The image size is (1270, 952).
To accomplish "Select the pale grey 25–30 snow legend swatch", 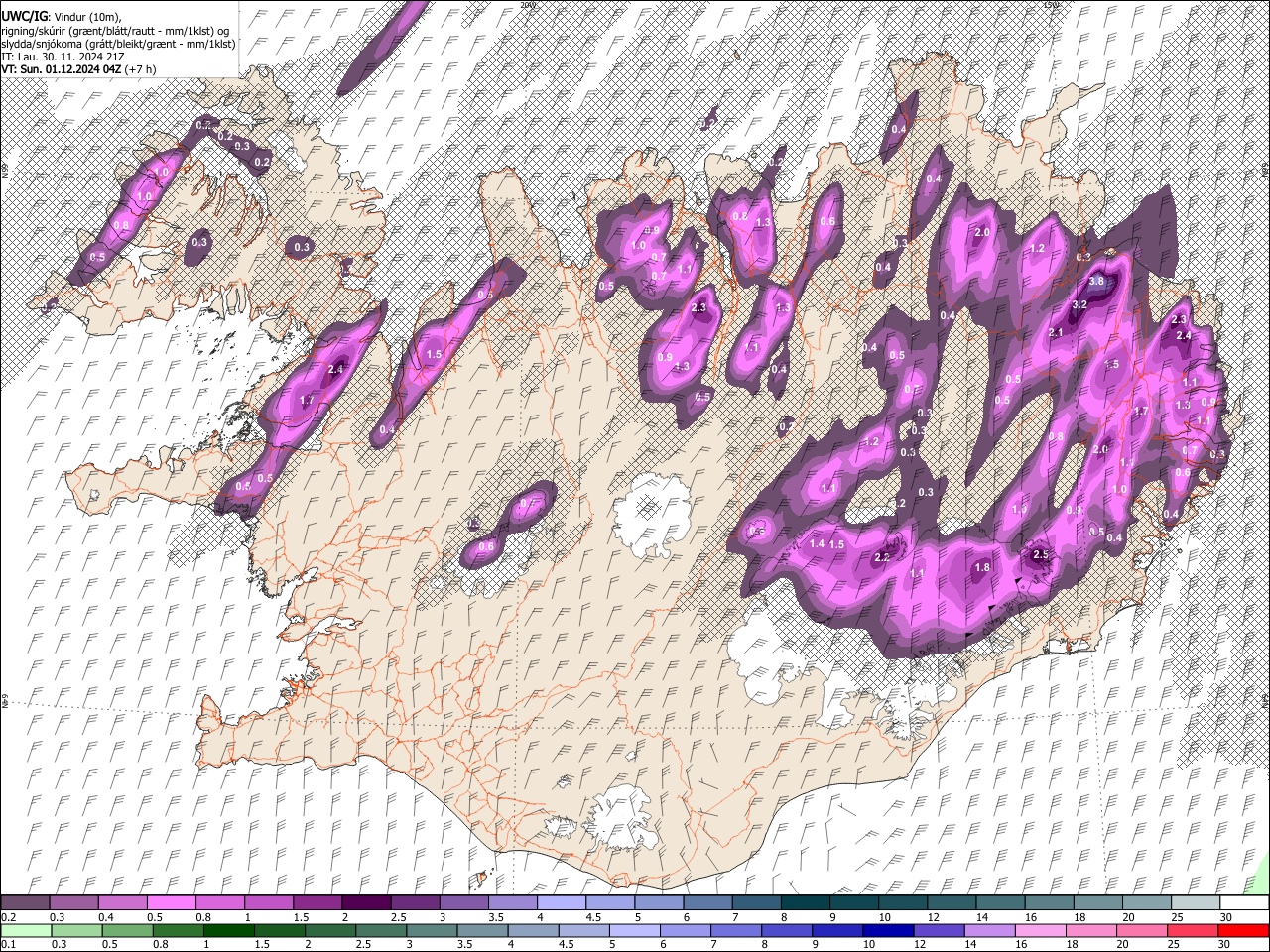I will (x=1196, y=903).
